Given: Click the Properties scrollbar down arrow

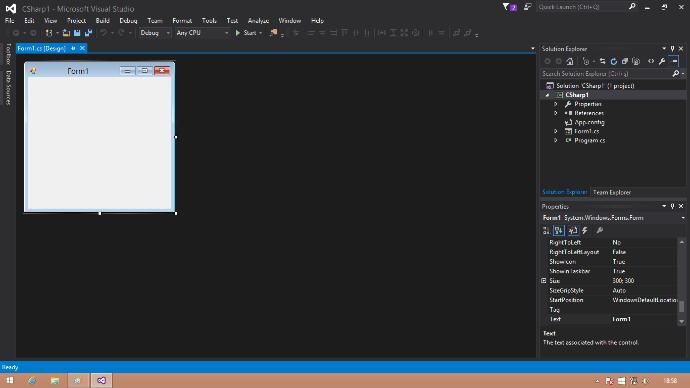Looking at the screenshot, I should 682,322.
